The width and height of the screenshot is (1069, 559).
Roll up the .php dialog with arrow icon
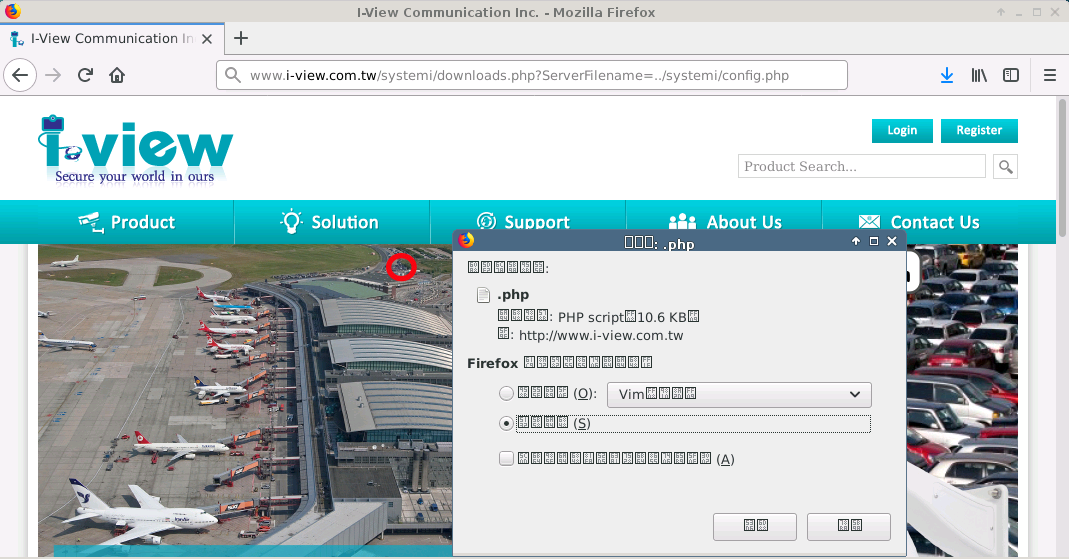click(x=856, y=241)
